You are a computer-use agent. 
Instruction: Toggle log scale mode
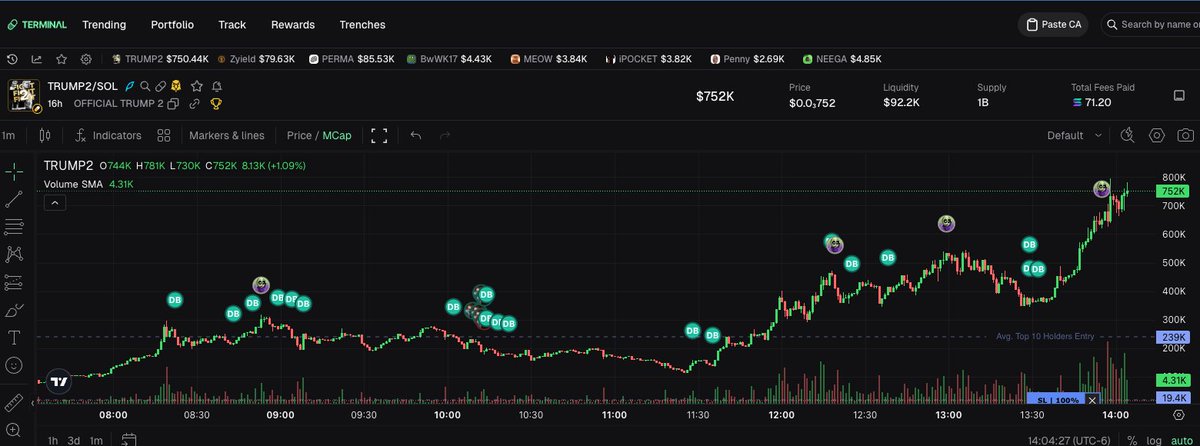1153,440
